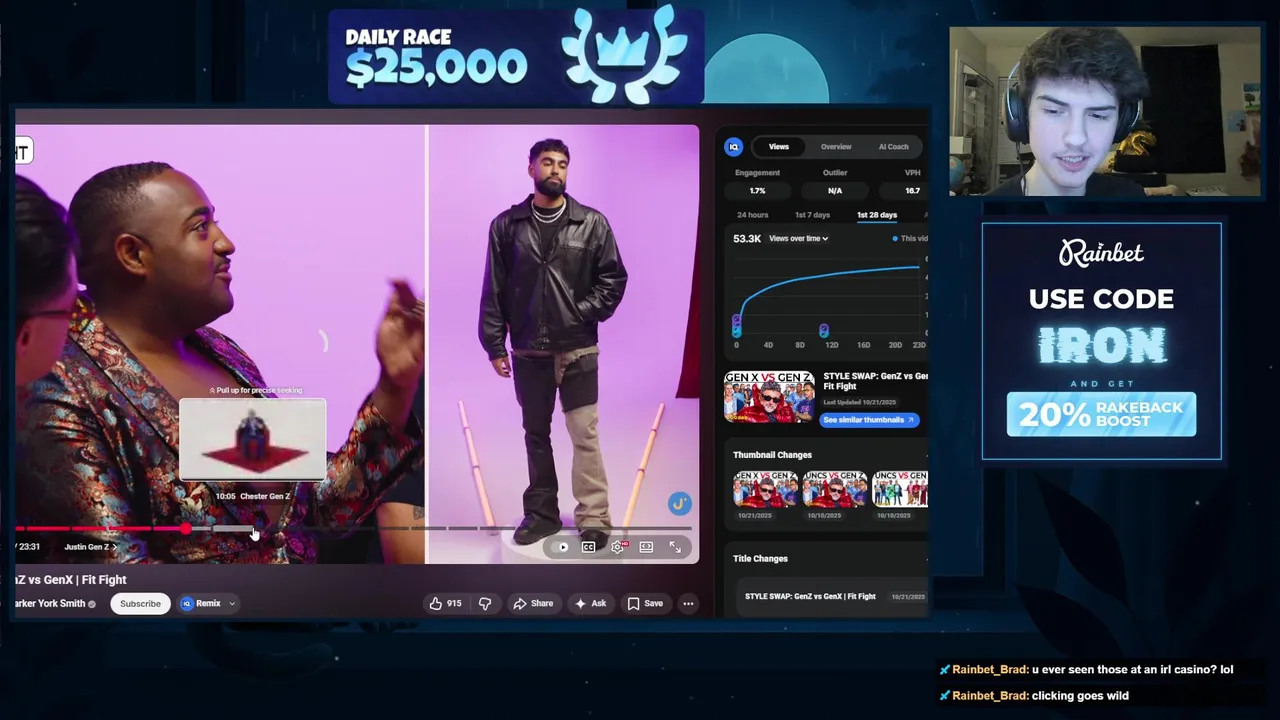The height and width of the screenshot is (720, 1280).
Task: Select the Views tab in the stats panel
Action: 778,147
